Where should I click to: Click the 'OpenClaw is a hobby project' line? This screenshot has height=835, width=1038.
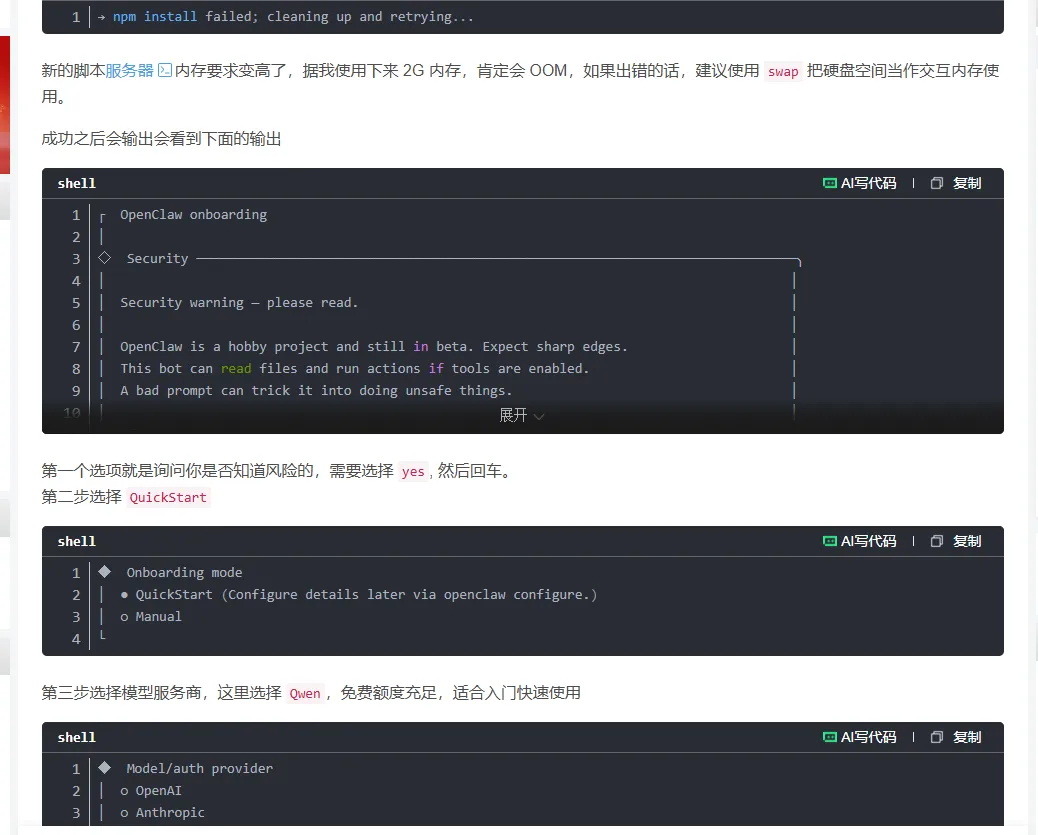(373, 347)
